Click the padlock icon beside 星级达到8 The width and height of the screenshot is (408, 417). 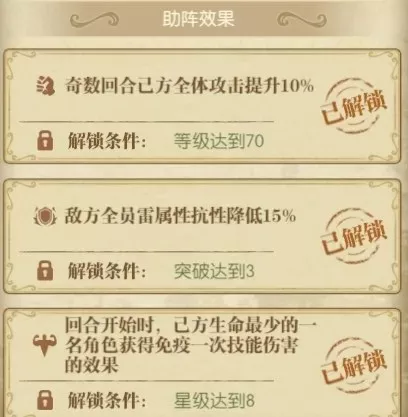45,400
